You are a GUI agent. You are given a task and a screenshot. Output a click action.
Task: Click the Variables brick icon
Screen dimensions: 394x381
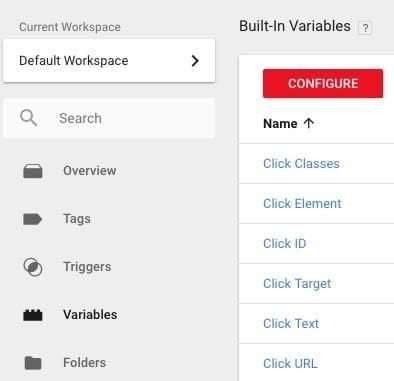[x=33, y=315]
